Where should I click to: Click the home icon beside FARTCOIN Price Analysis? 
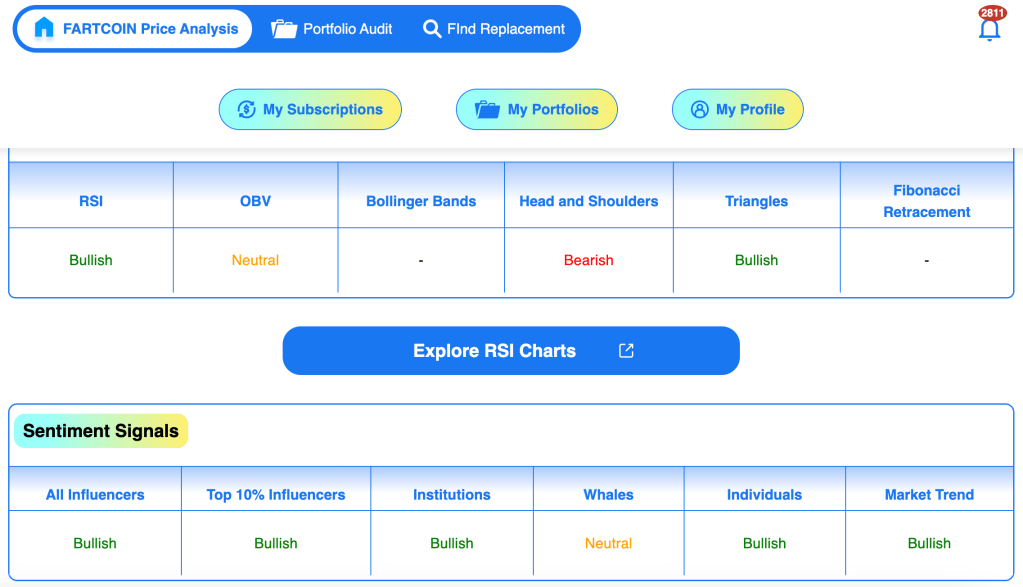(x=44, y=28)
